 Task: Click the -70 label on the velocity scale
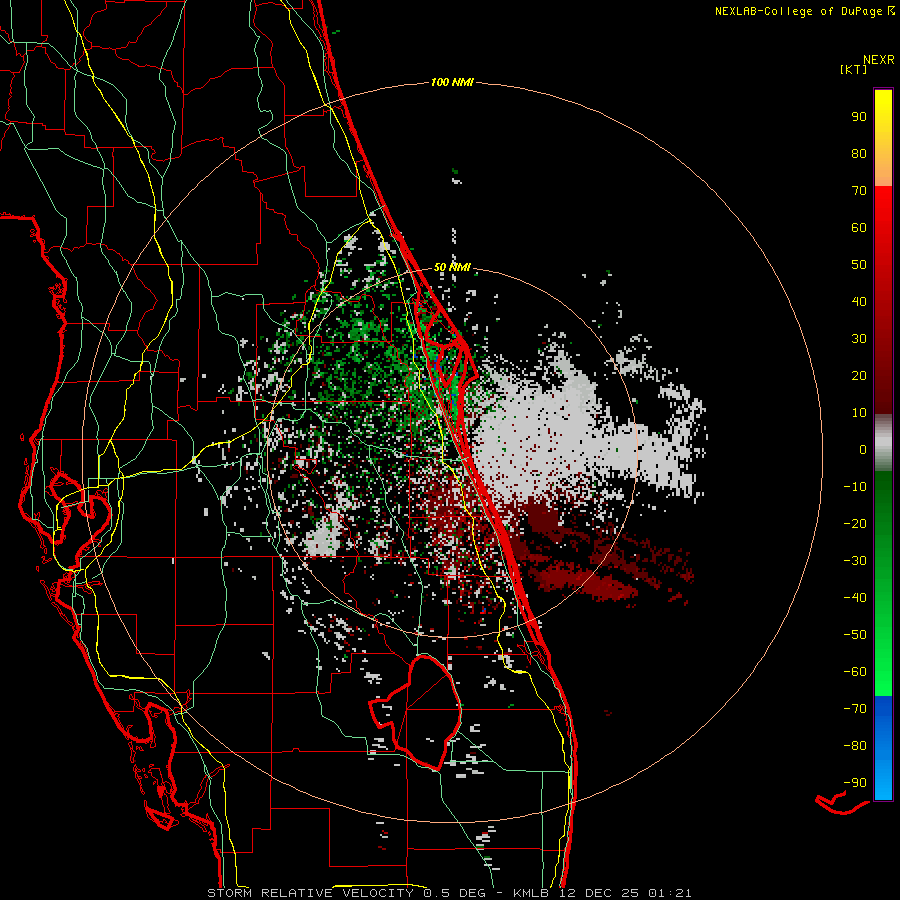pos(855,708)
